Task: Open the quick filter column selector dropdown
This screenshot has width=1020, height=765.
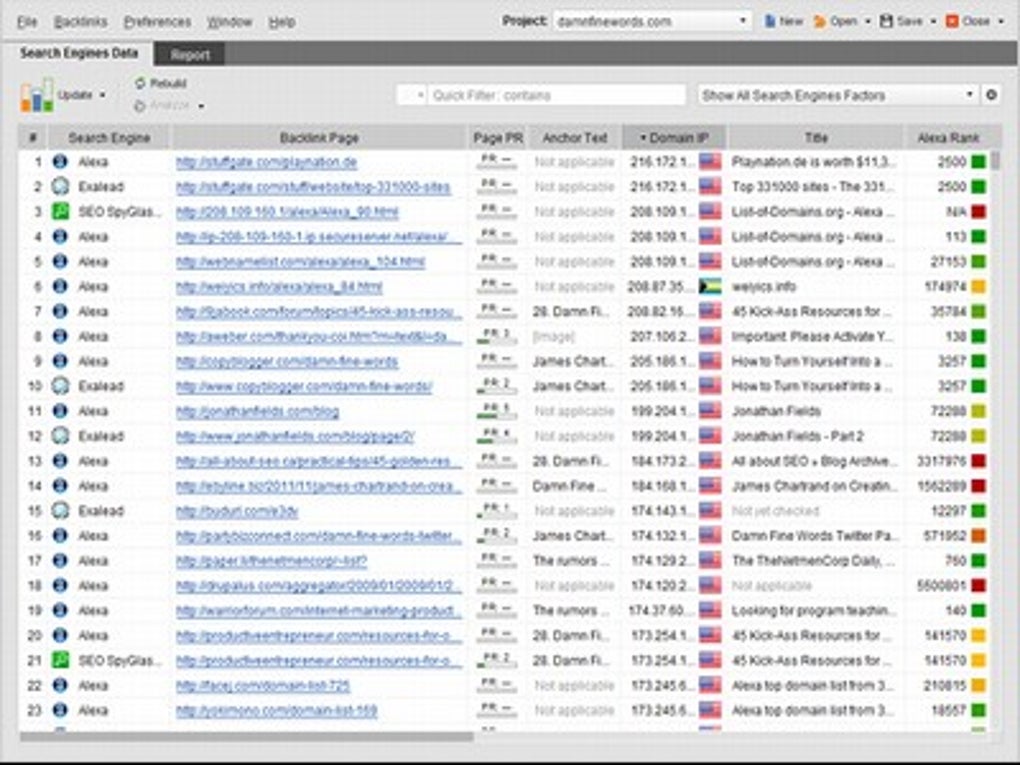Action: (411, 96)
